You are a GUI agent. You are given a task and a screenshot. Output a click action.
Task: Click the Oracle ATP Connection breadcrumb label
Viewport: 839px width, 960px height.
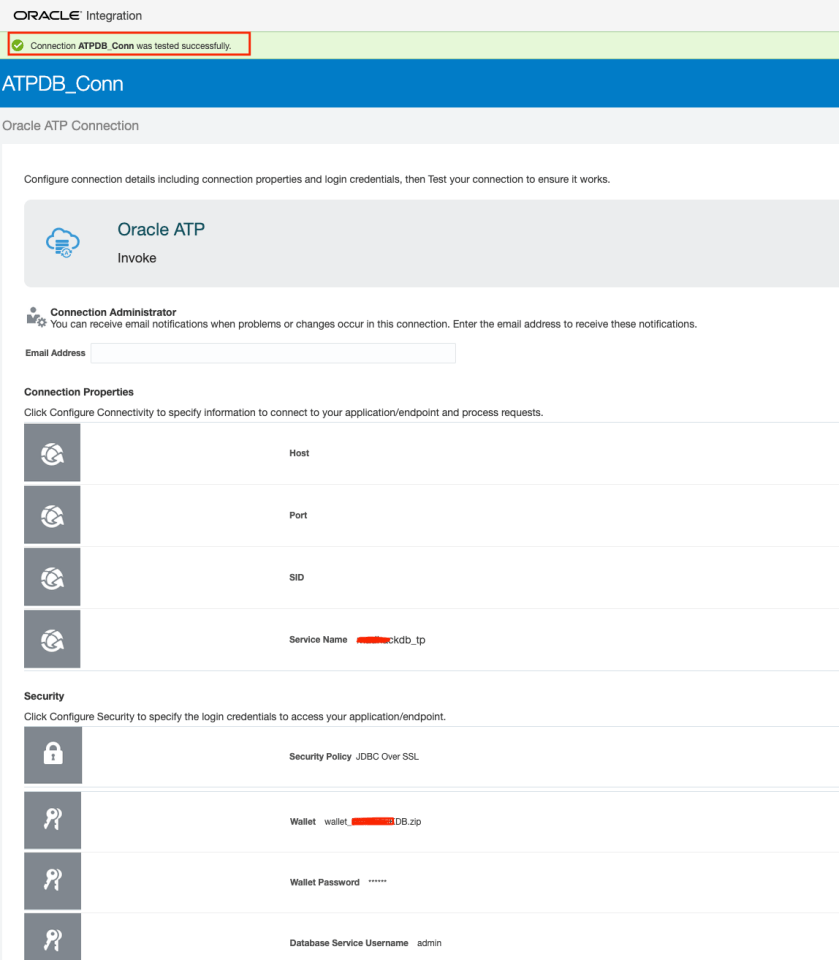(70, 124)
